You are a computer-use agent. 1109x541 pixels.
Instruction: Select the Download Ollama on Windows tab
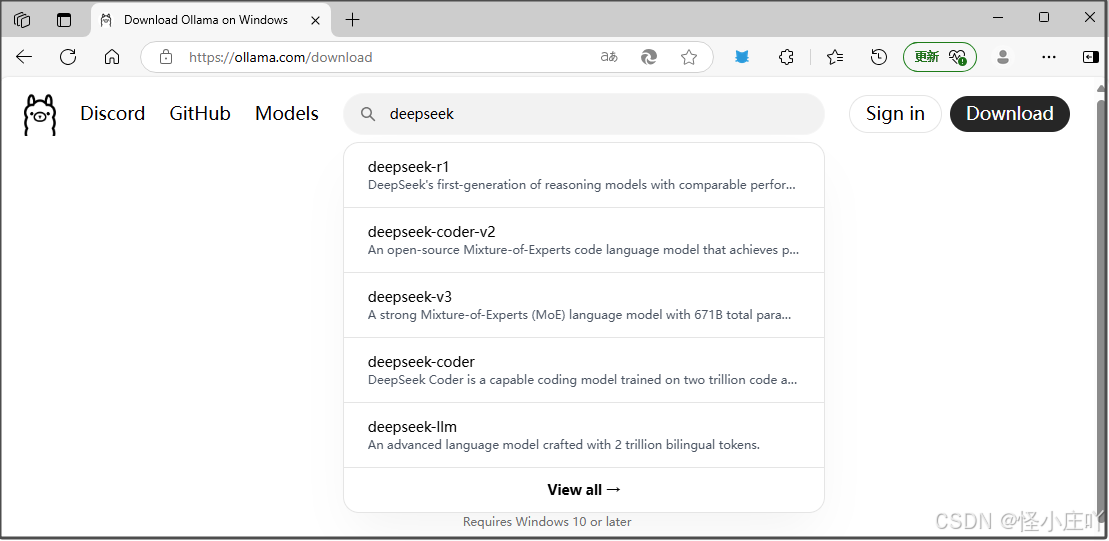[211, 20]
